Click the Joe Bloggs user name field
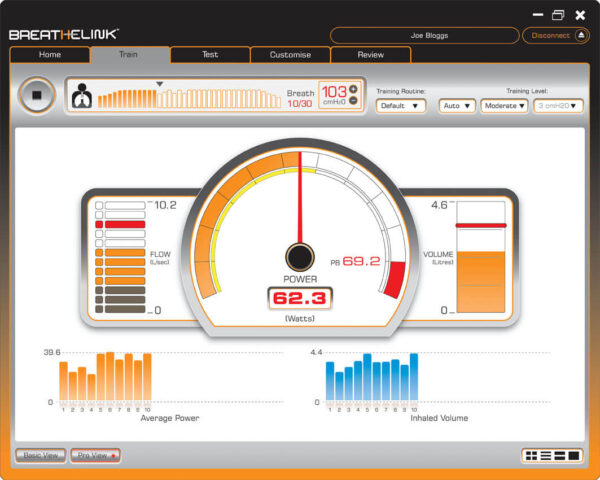Image resolution: width=600 pixels, height=480 pixels. coord(423,35)
